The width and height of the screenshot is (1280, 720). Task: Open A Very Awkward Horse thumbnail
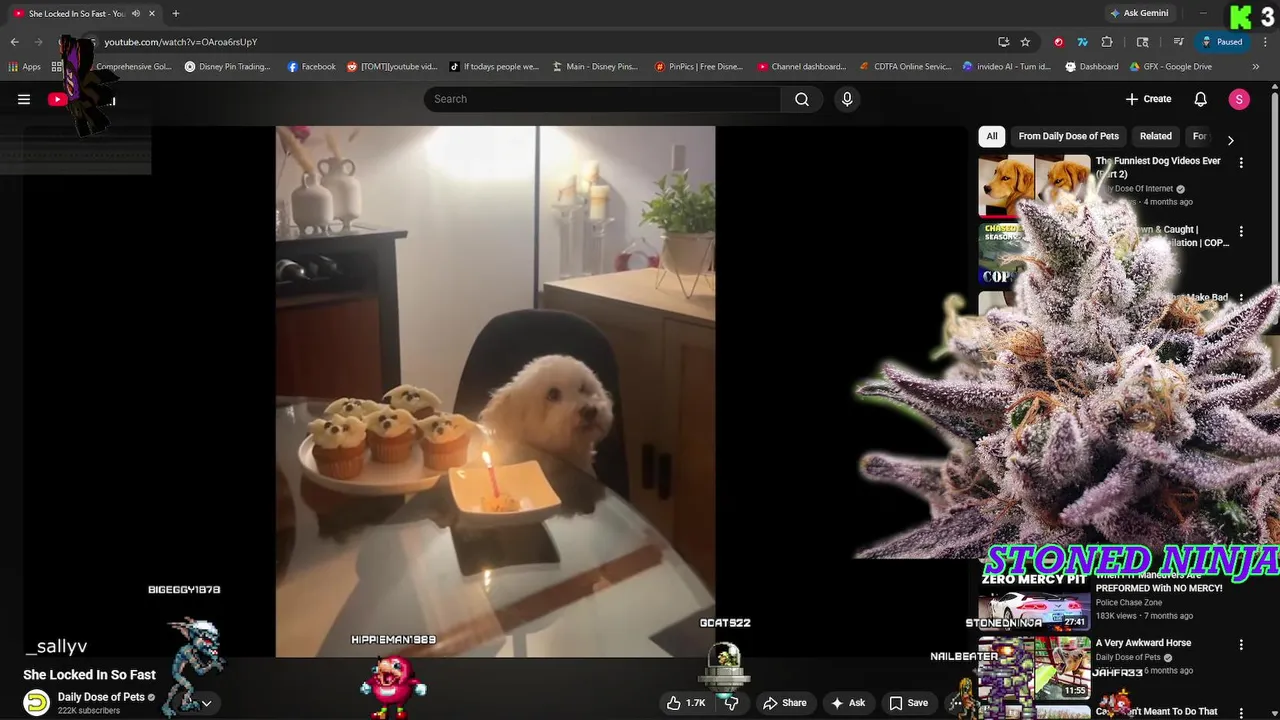click(1033, 668)
